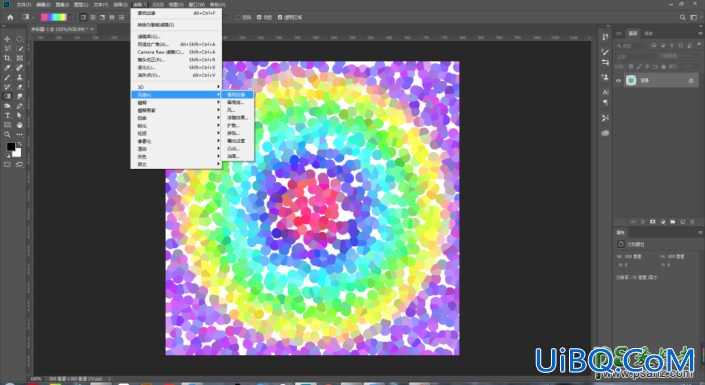Select the Pen tool
This screenshot has height=385, width=705.
(x=19, y=106)
